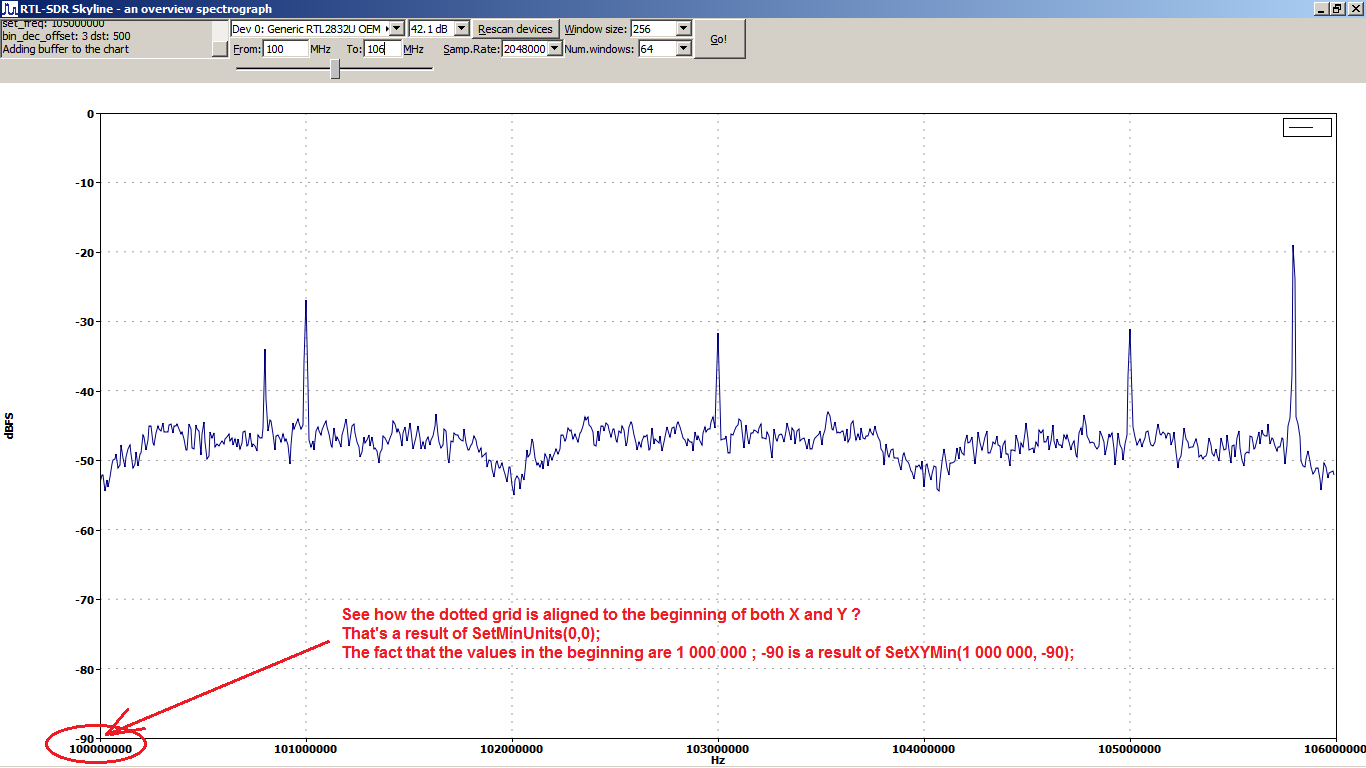Click the RTL-SDR Skyline title bar icon
This screenshot has width=1366, height=768.
[10, 8]
